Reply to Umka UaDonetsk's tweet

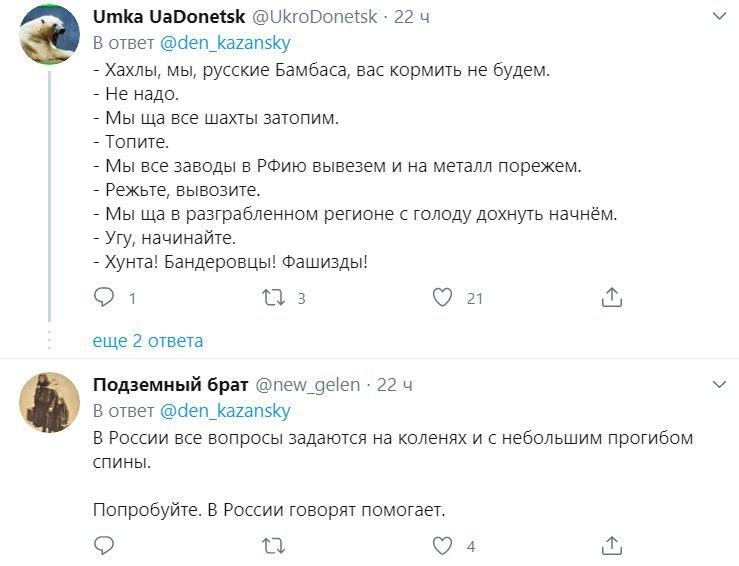click(x=104, y=297)
